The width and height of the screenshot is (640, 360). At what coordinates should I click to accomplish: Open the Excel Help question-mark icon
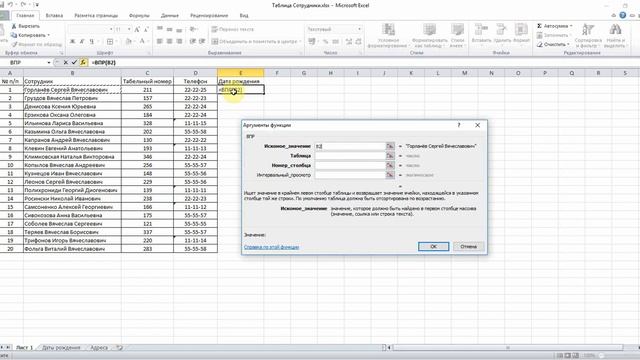(622, 15)
